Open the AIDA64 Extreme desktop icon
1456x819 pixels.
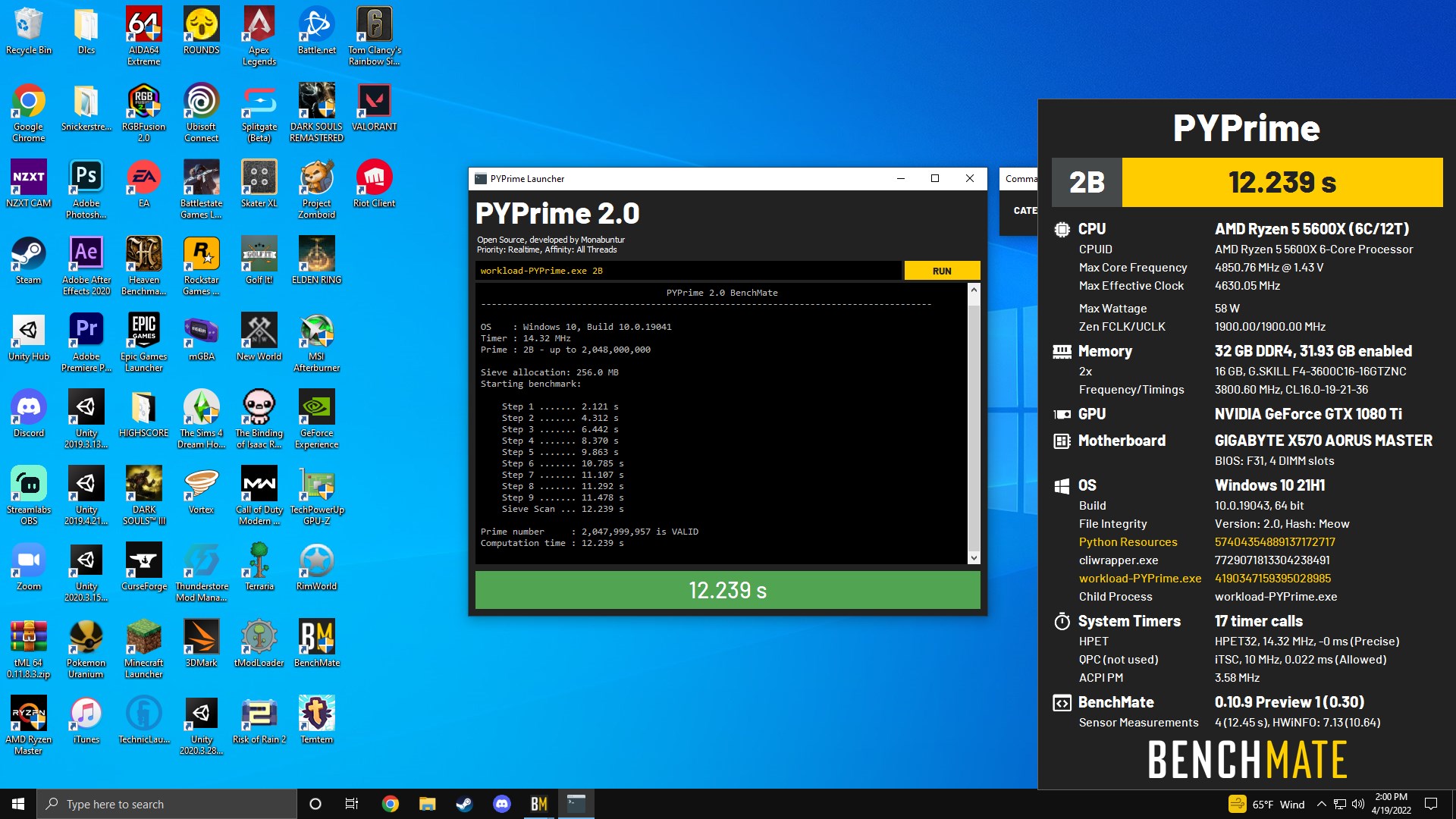(x=144, y=36)
